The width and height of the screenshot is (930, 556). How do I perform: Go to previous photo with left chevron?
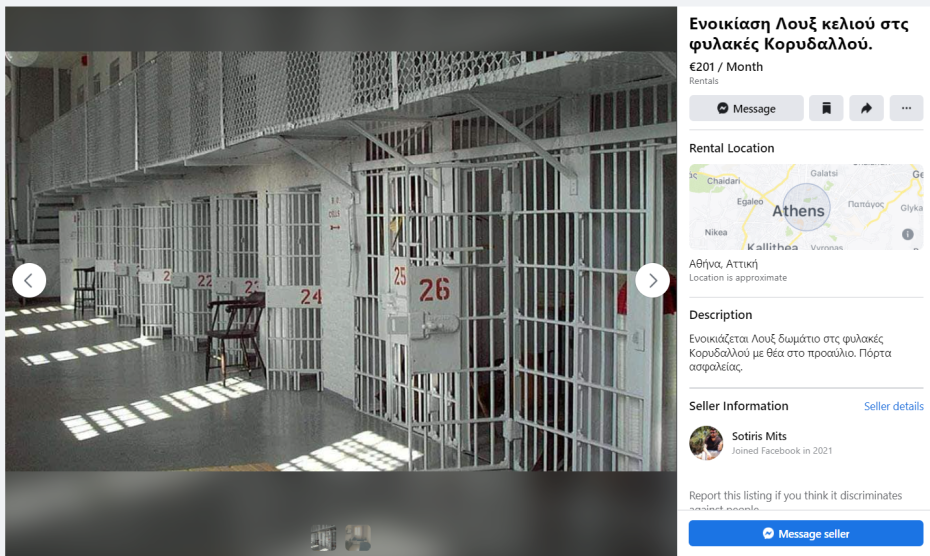(x=29, y=280)
